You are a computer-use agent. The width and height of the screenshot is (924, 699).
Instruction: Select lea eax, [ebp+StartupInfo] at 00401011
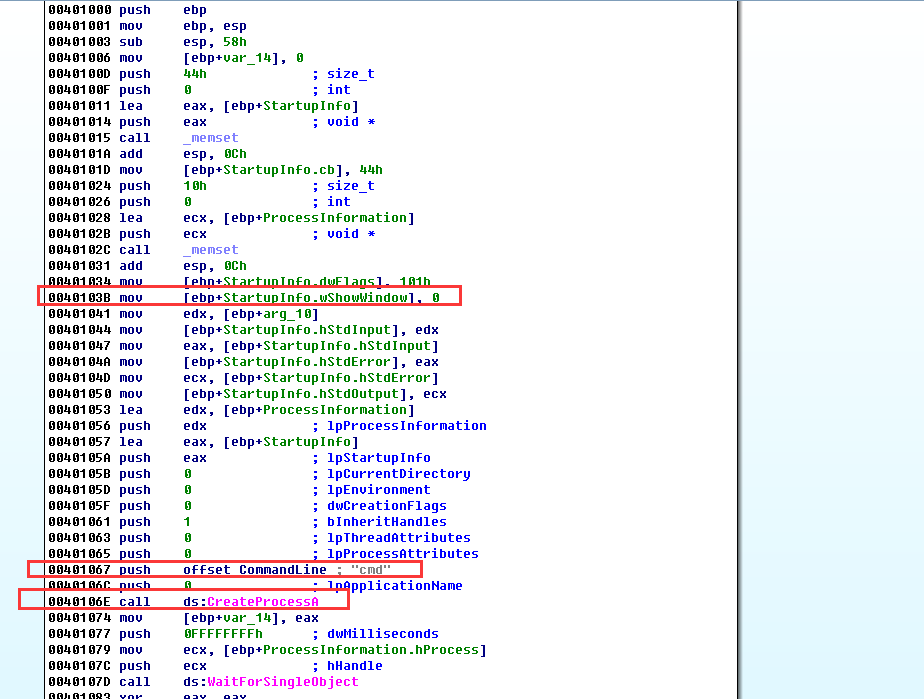pyautogui.click(x=203, y=105)
